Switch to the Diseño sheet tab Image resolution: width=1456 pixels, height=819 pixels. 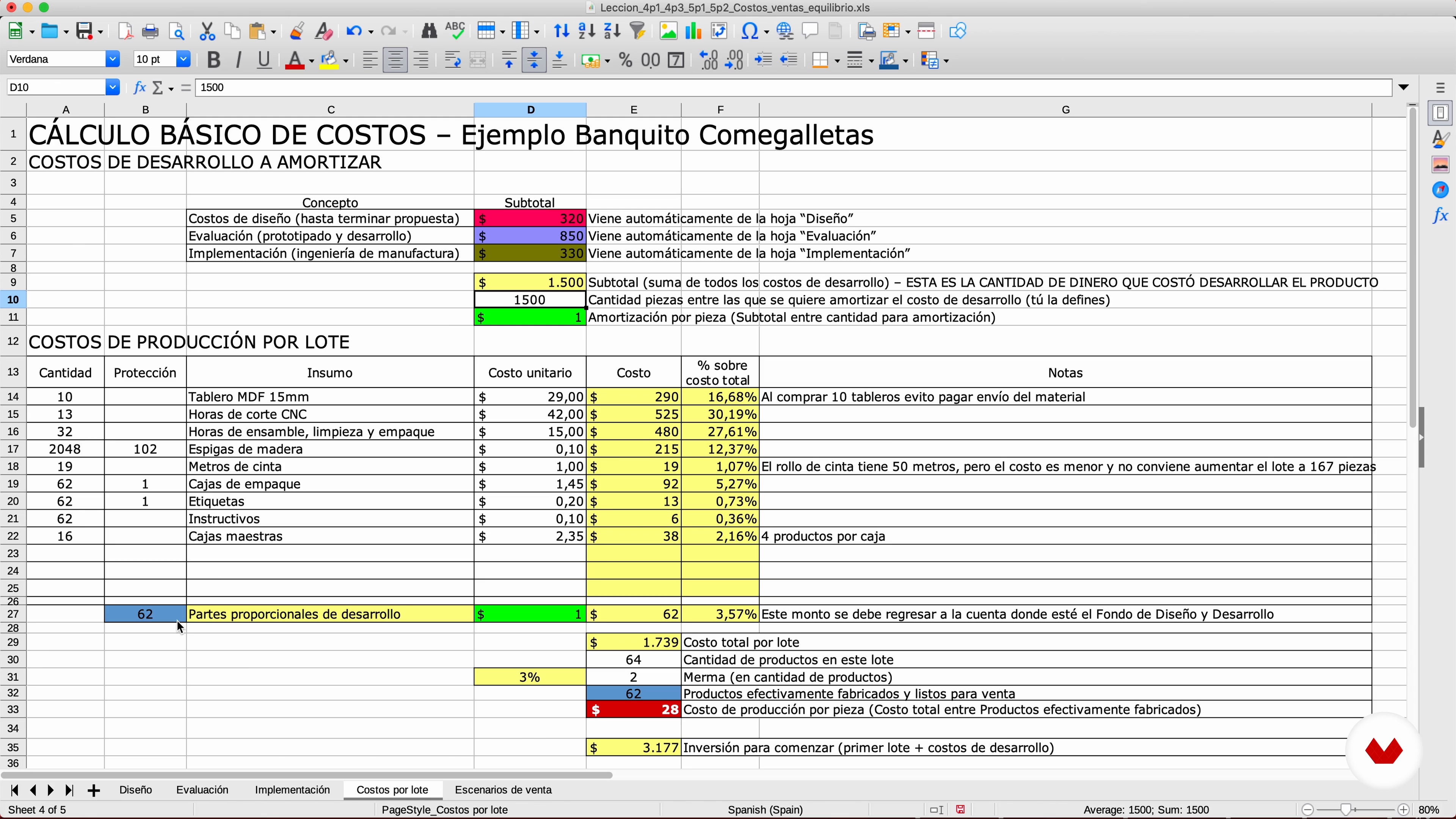(x=136, y=790)
